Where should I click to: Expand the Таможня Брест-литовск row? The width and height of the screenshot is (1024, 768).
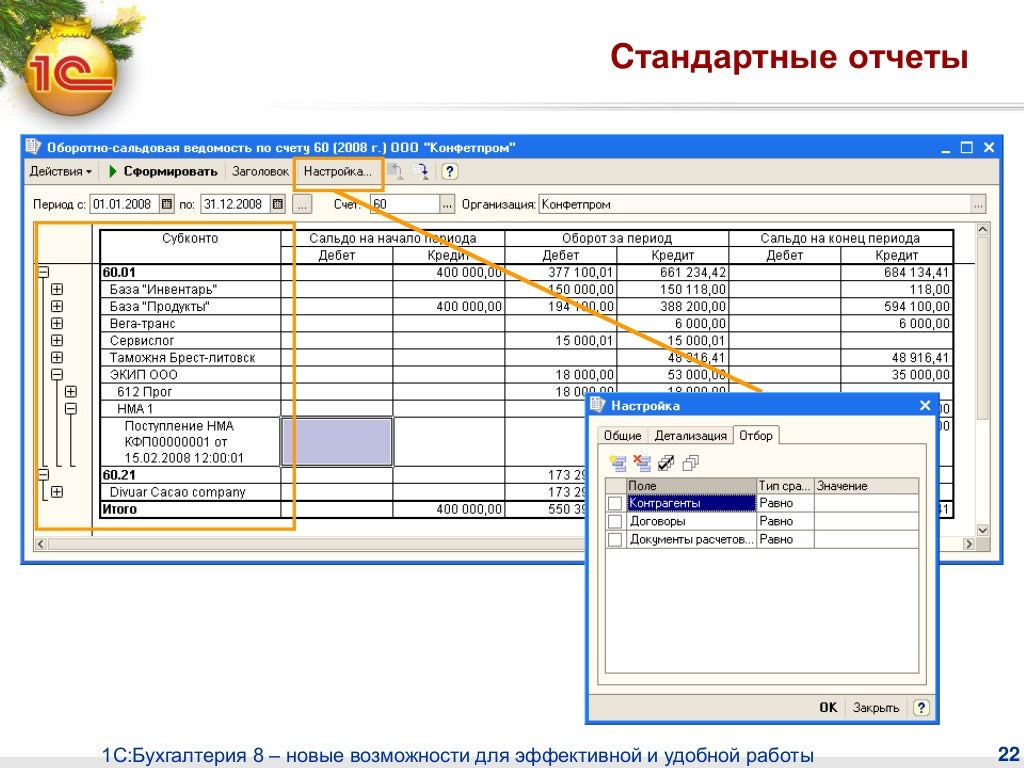coord(57,357)
